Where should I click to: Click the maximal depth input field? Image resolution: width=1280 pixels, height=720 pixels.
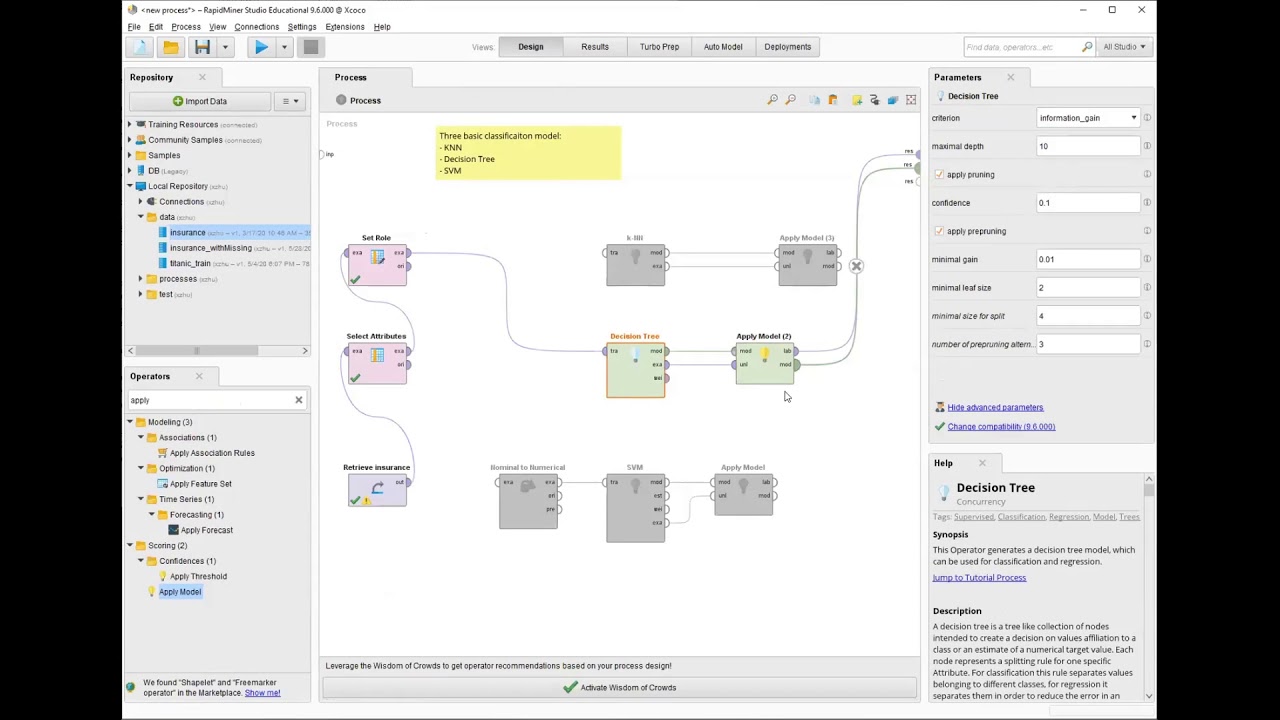[x=1088, y=147]
